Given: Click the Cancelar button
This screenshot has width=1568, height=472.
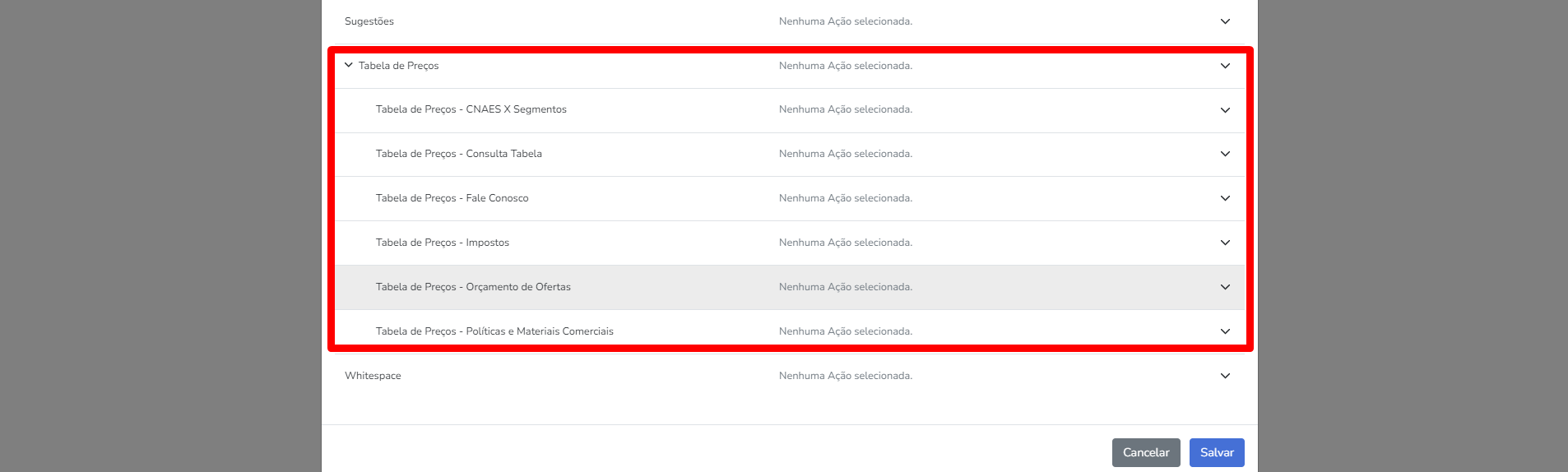Looking at the screenshot, I should coord(1145,452).
